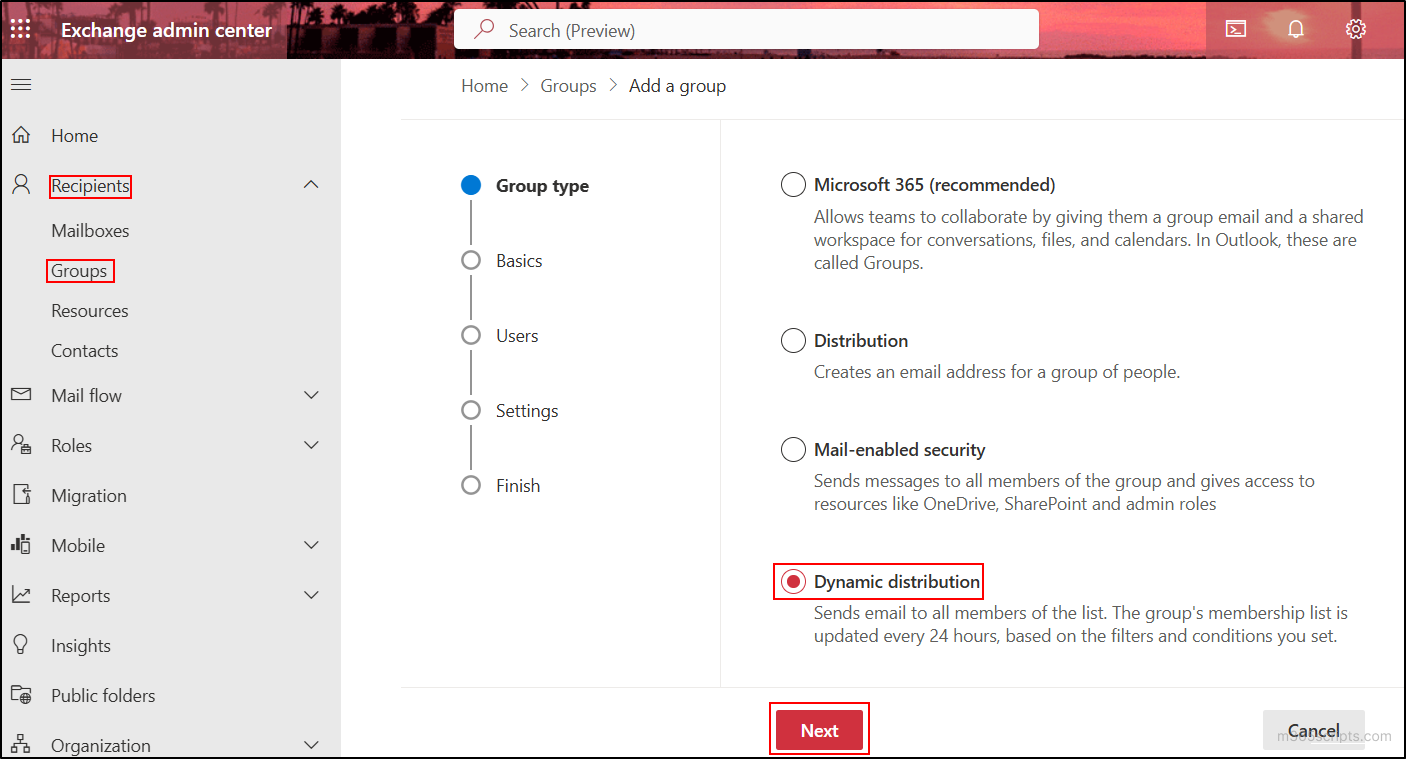This screenshot has height=759, width=1406.
Task: Click the 'Add a group' breadcrumb text
Action: (x=677, y=86)
